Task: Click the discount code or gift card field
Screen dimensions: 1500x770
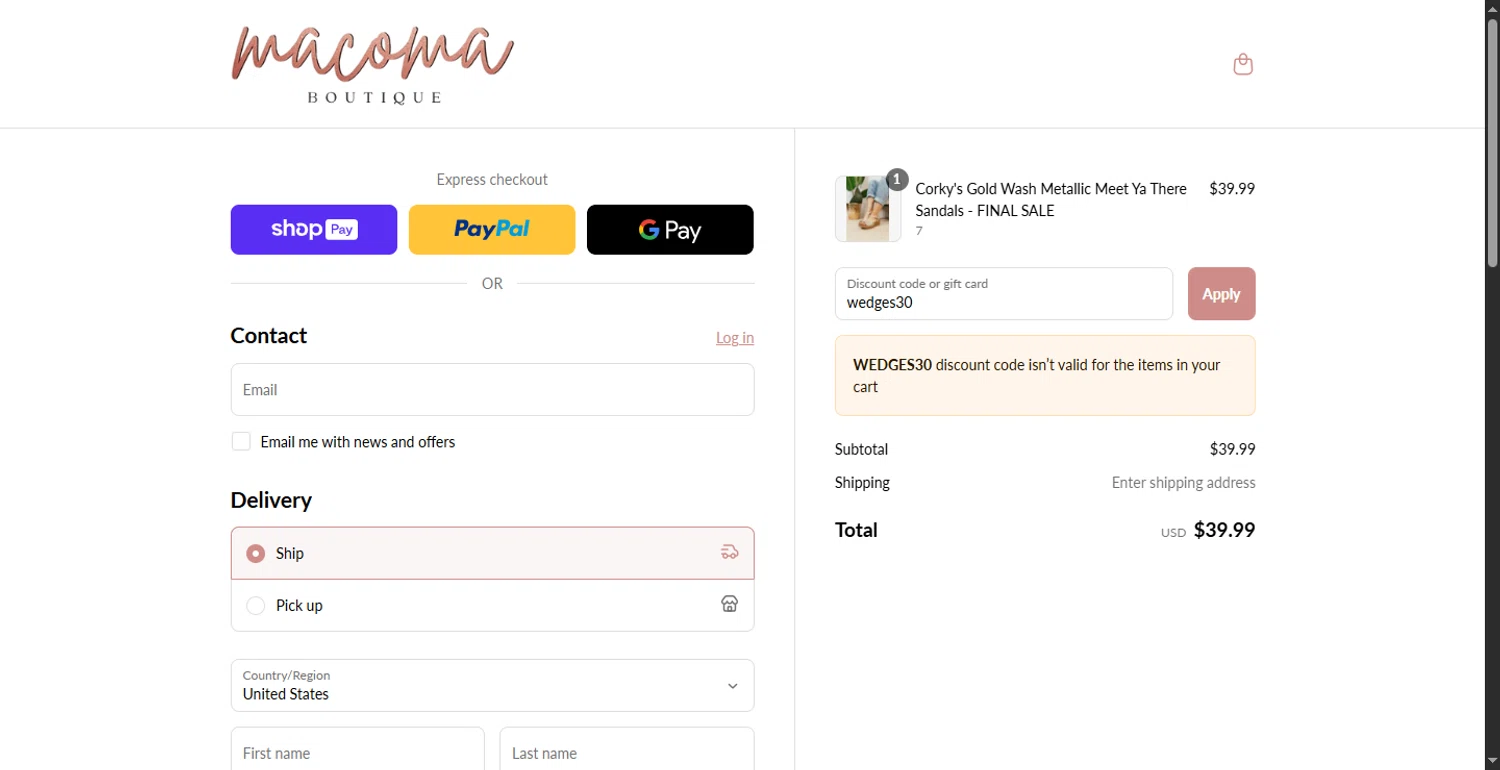Action: click(1004, 294)
